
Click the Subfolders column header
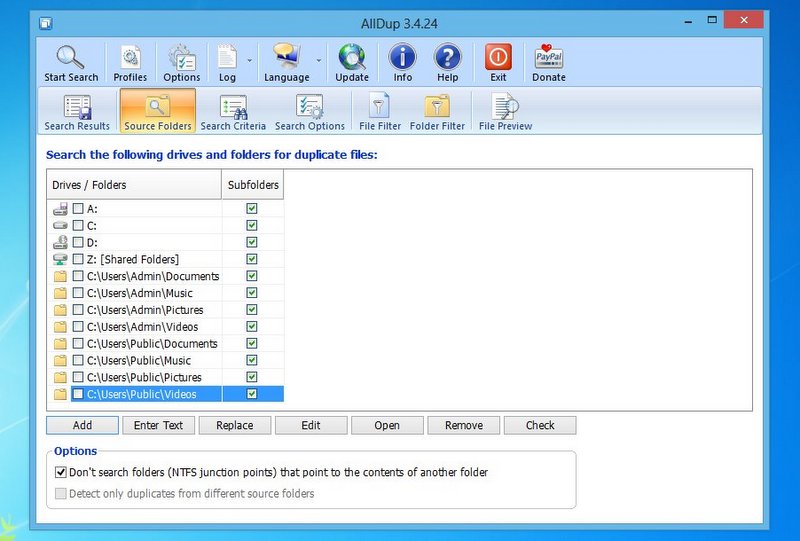(x=253, y=185)
